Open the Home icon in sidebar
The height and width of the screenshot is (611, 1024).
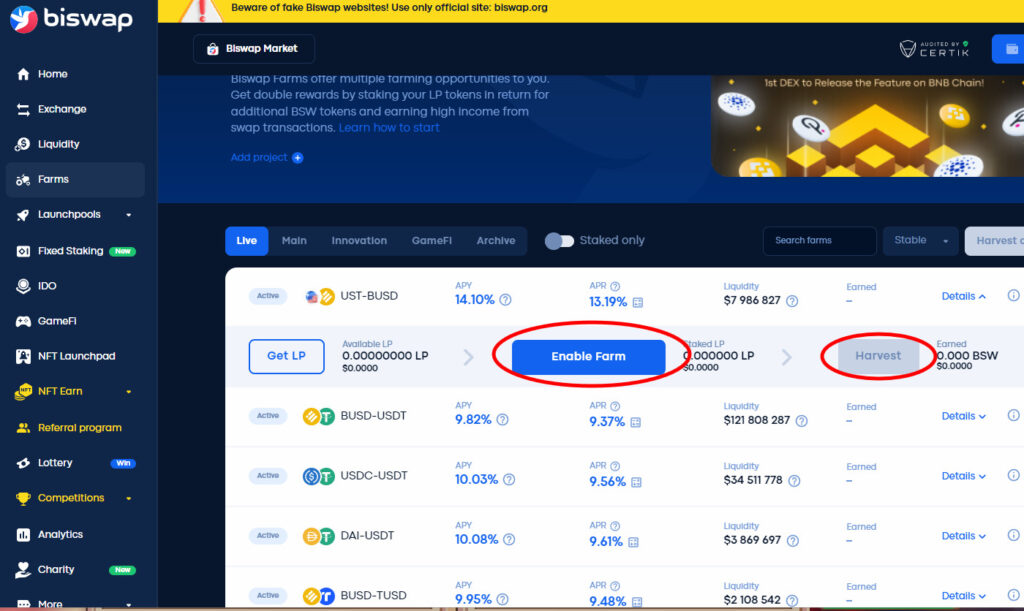[x=23, y=74]
